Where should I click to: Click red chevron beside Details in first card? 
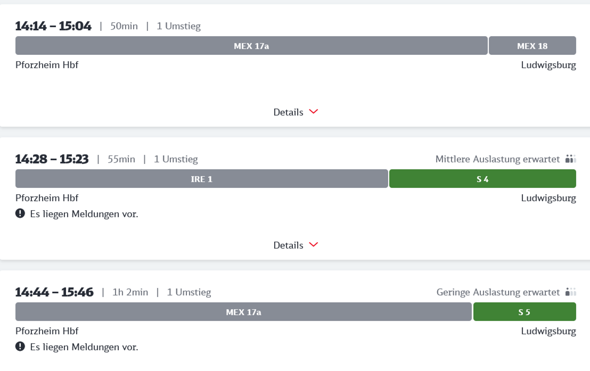(x=313, y=111)
